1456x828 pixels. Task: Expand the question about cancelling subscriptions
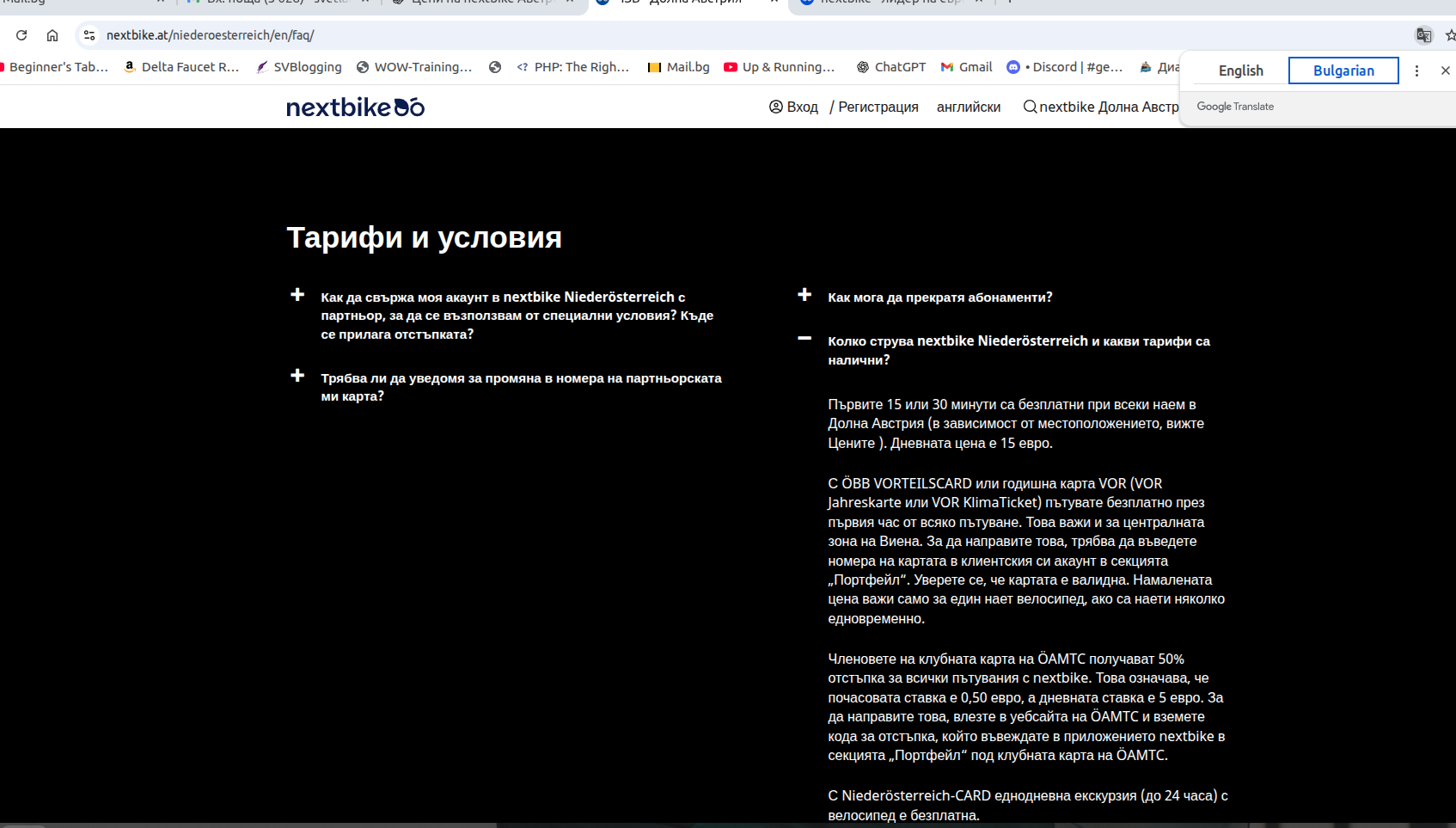pos(804,295)
